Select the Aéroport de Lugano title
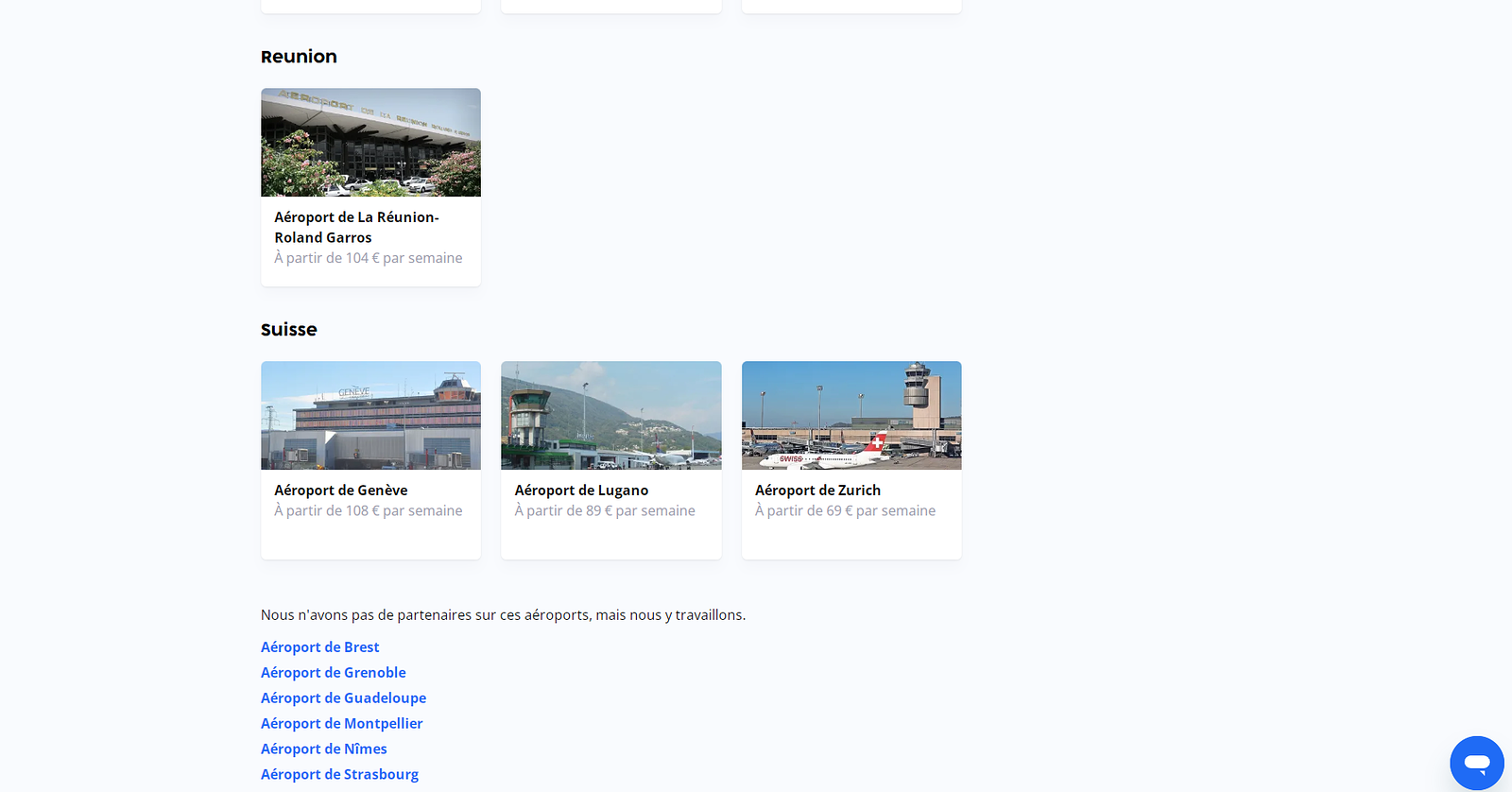Viewport: 1512px width, 792px height. (581, 491)
